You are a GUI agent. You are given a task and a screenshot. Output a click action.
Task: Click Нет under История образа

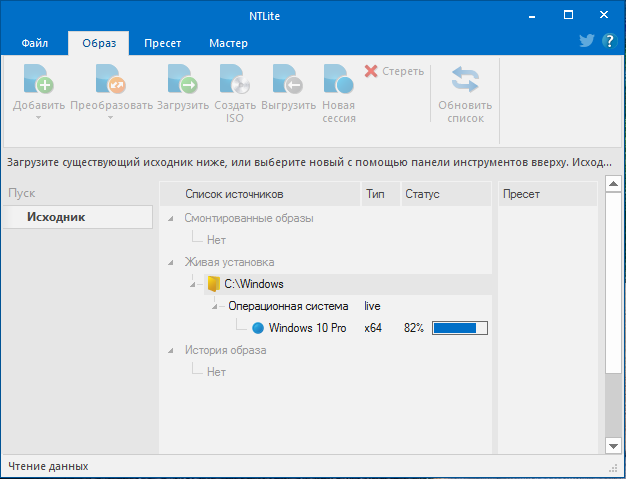216,372
